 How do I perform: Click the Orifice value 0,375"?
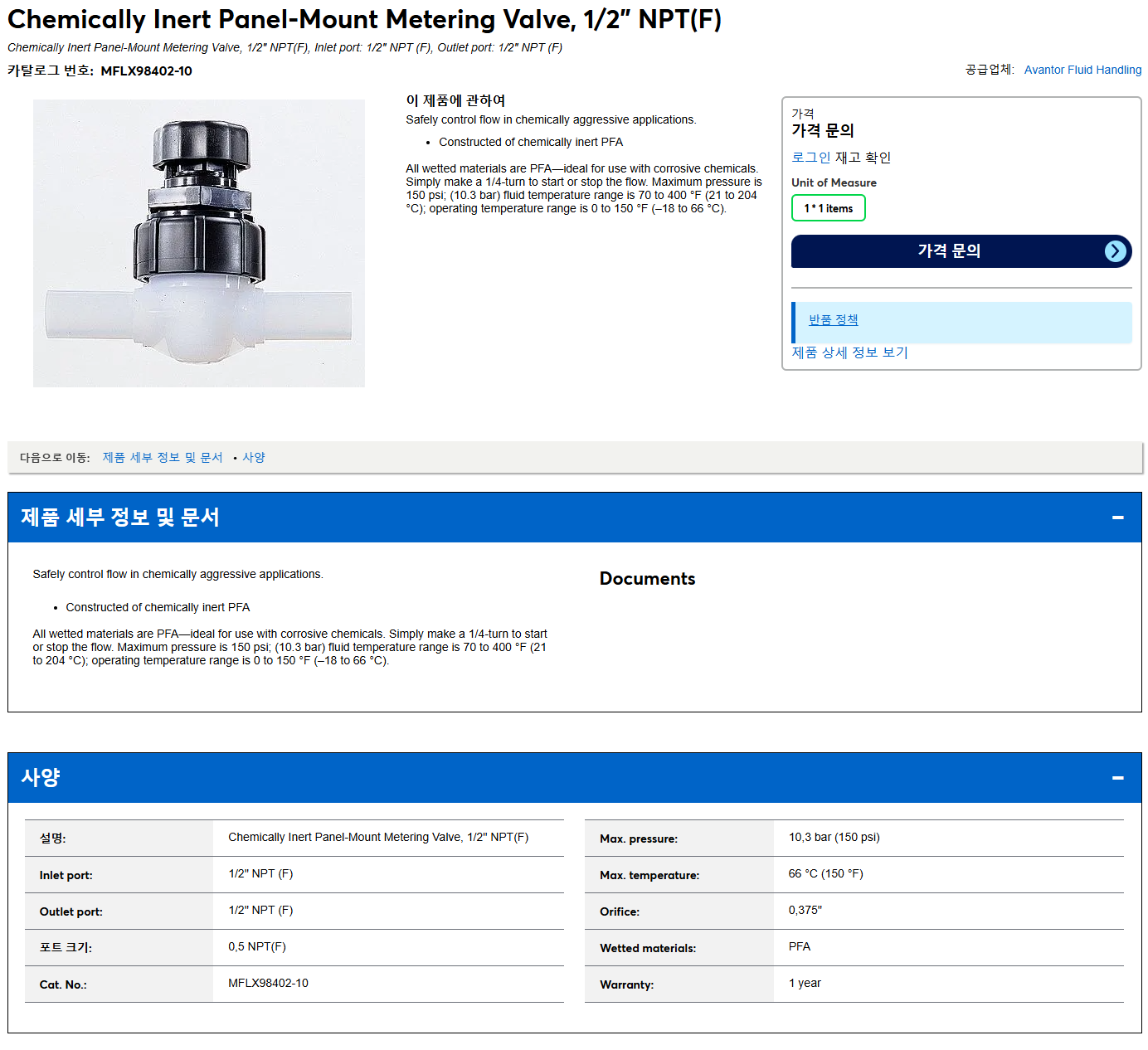coord(805,911)
